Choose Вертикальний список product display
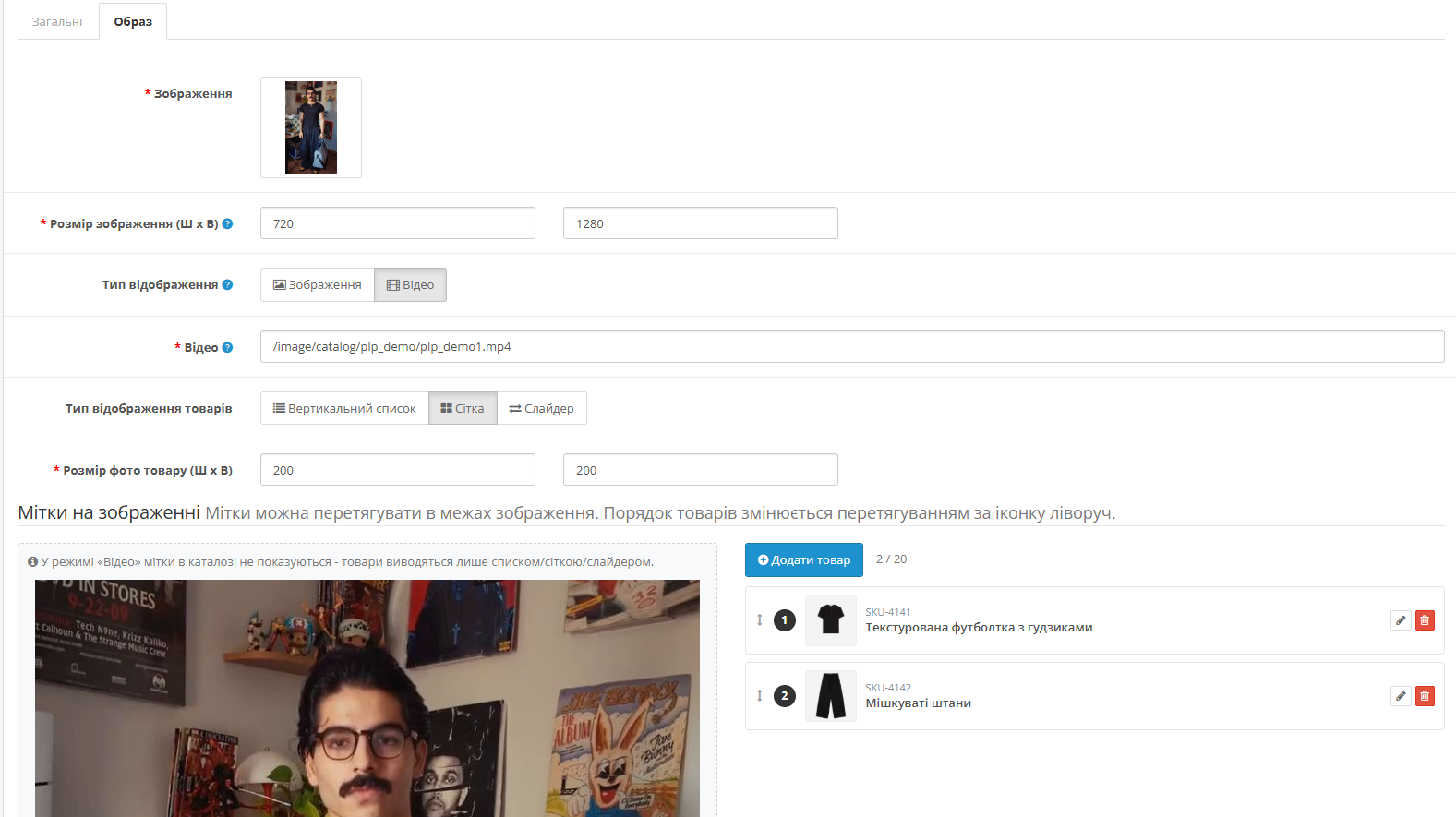 pyautogui.click(x=344, y=408)
